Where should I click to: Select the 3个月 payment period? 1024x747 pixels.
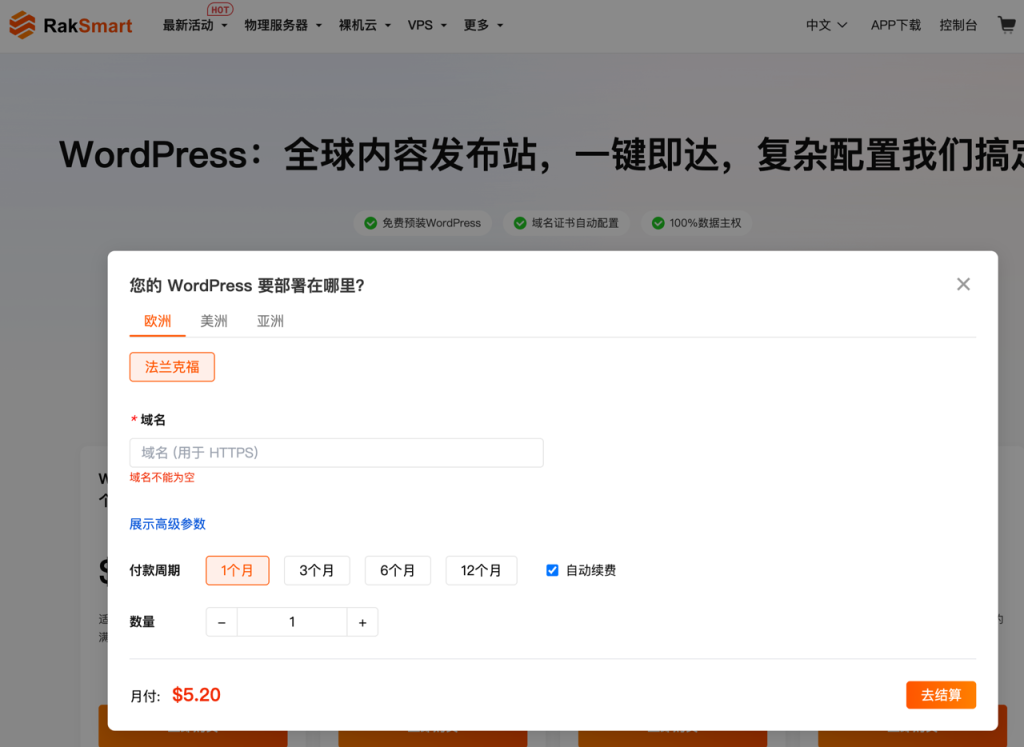coord(317,570)
